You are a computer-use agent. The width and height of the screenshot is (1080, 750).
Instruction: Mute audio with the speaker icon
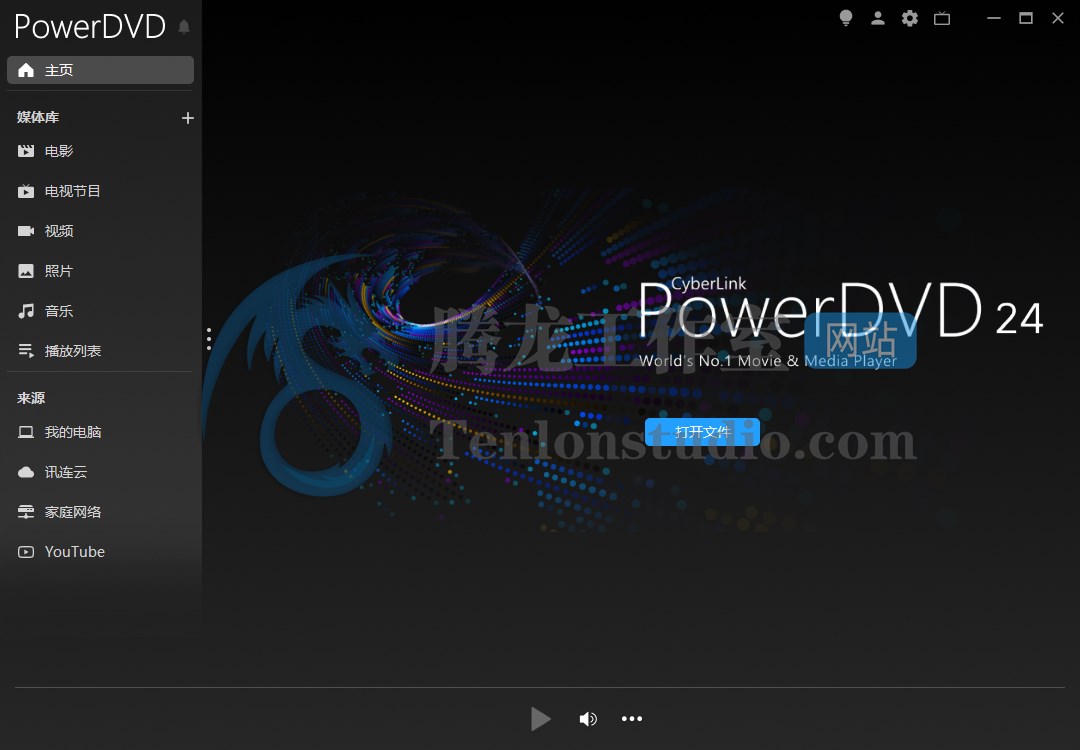click(588, 719)
